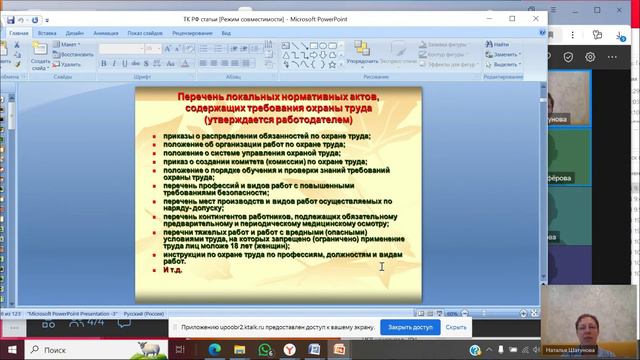Toggle Underline formatting
This screenshot has width=640, height=360.
coord(124,63)
